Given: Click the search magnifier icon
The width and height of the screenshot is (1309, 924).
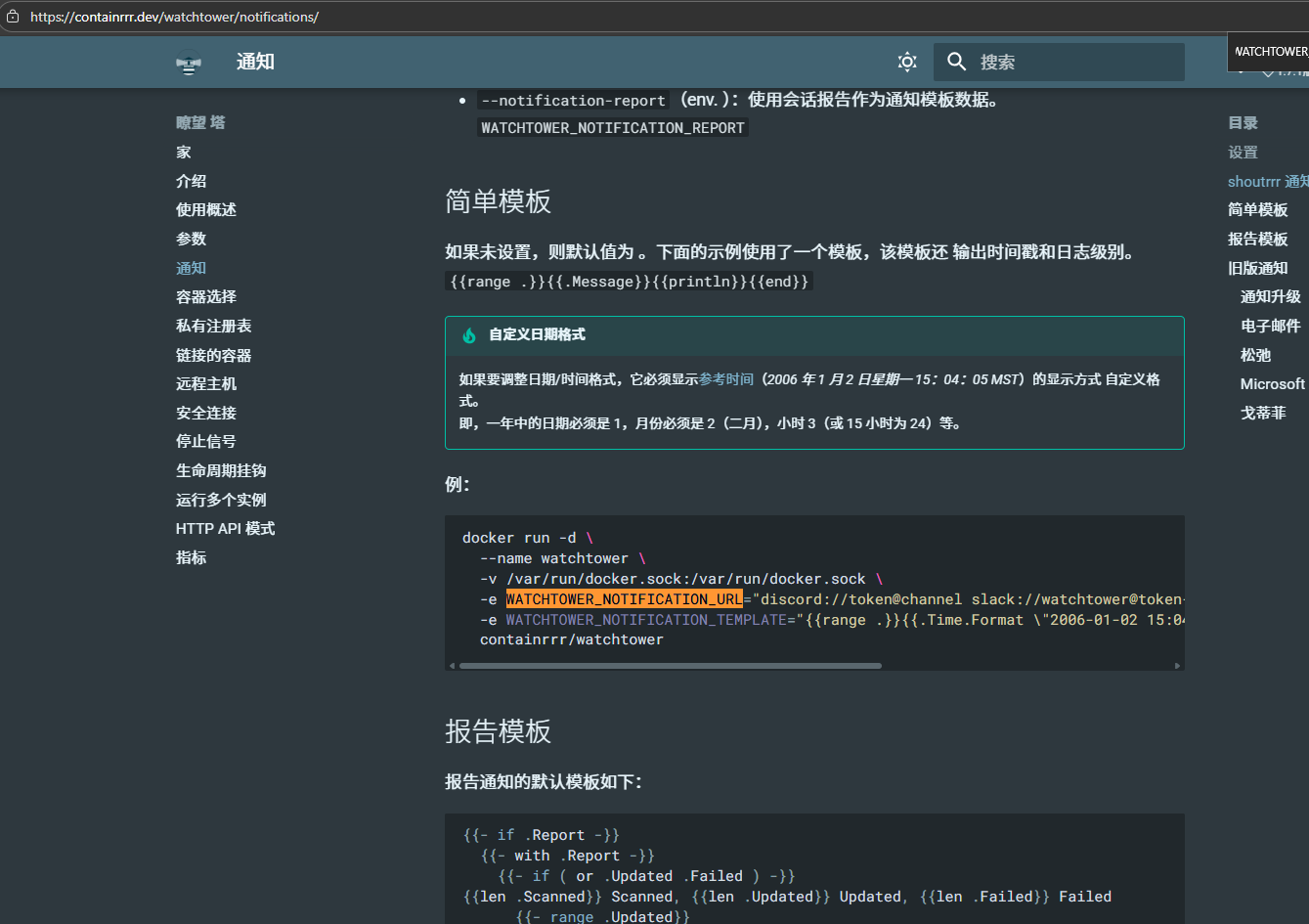Looking at the screenshot, I should (x=957, y=63).
